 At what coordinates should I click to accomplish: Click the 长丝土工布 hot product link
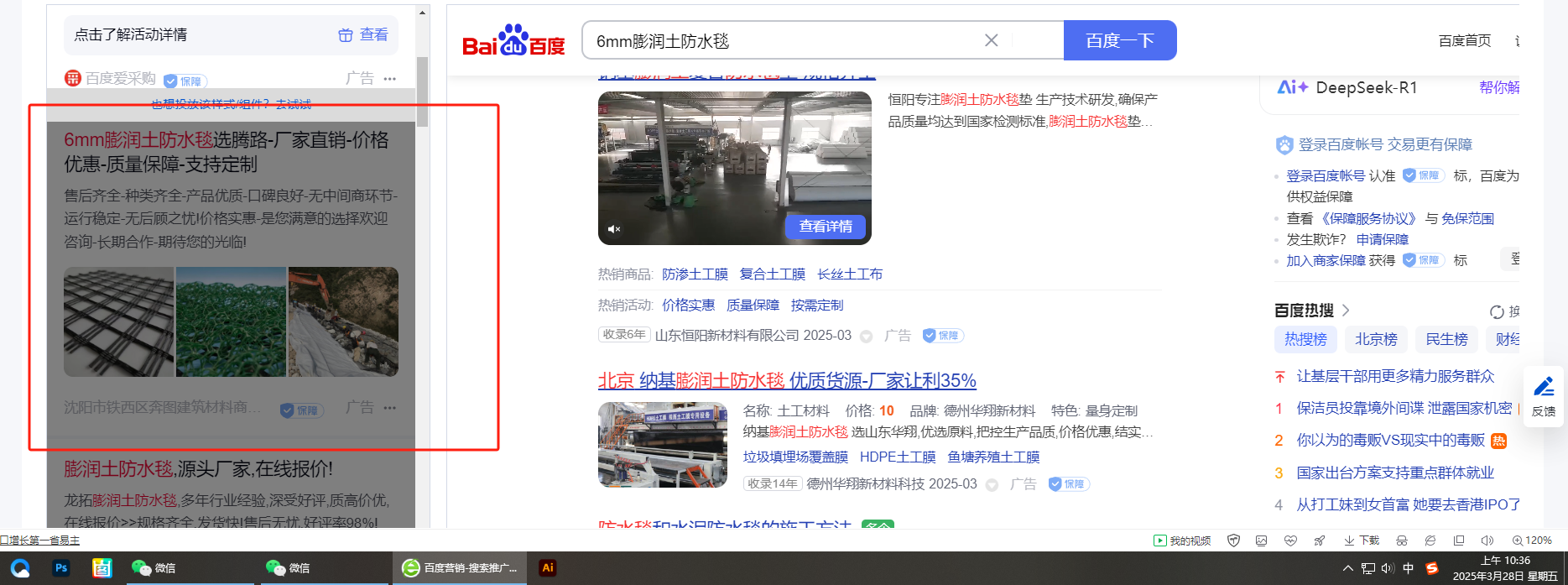pyautogui.click(x=850, y=274)
